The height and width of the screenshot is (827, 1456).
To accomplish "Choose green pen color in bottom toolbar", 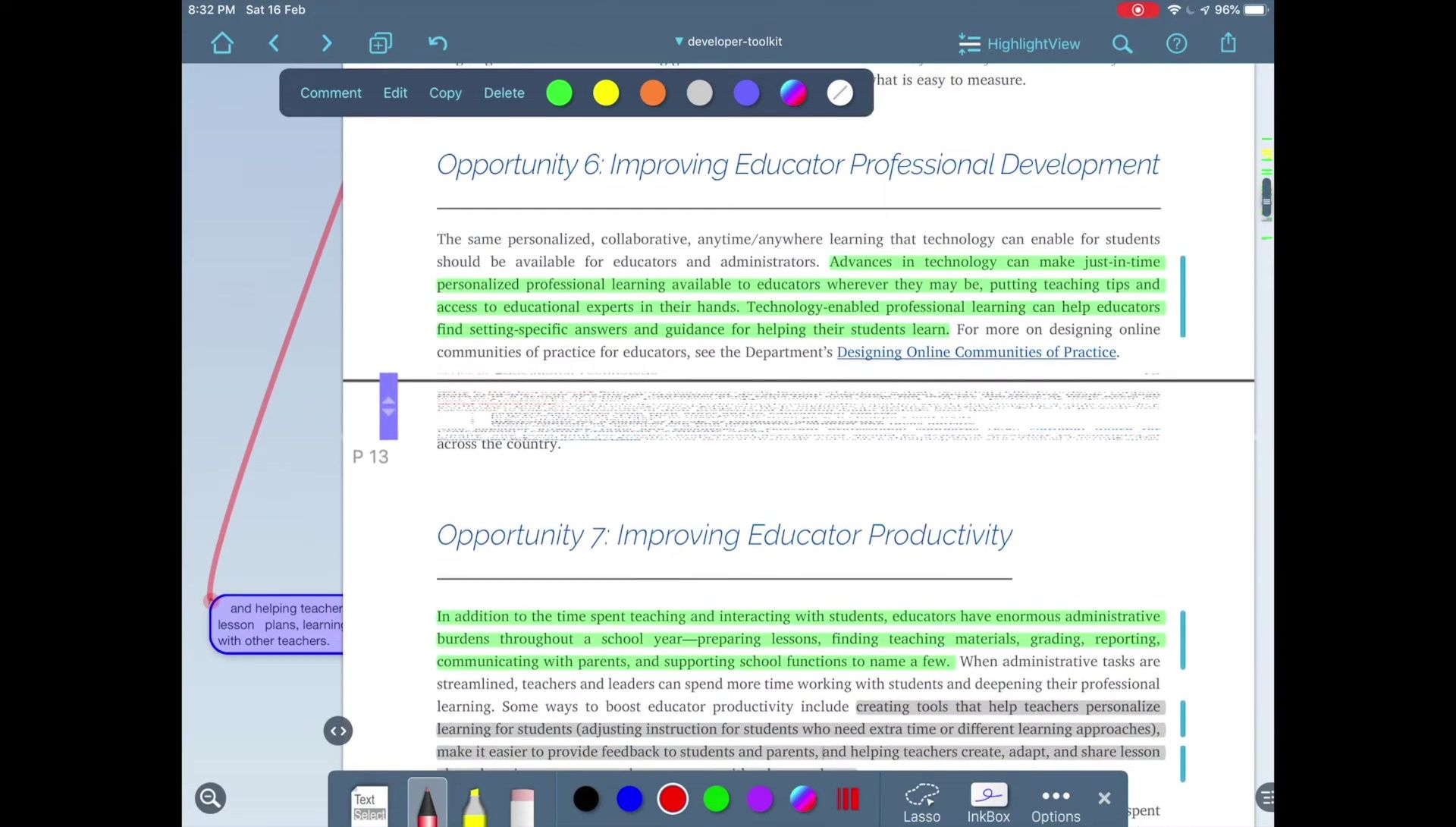I will (716, 798).
